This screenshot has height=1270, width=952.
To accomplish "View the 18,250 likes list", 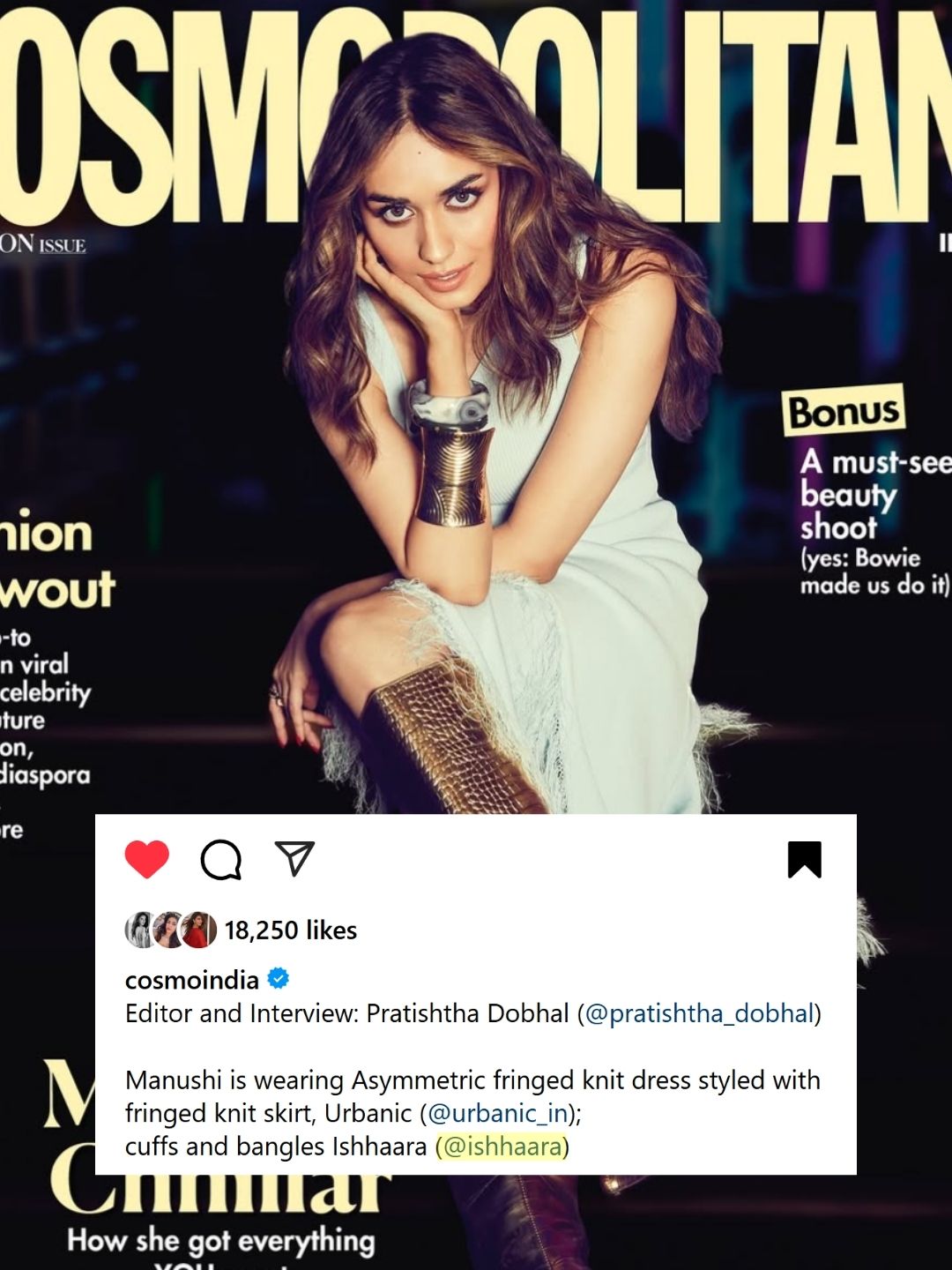I will click(291, 930).
